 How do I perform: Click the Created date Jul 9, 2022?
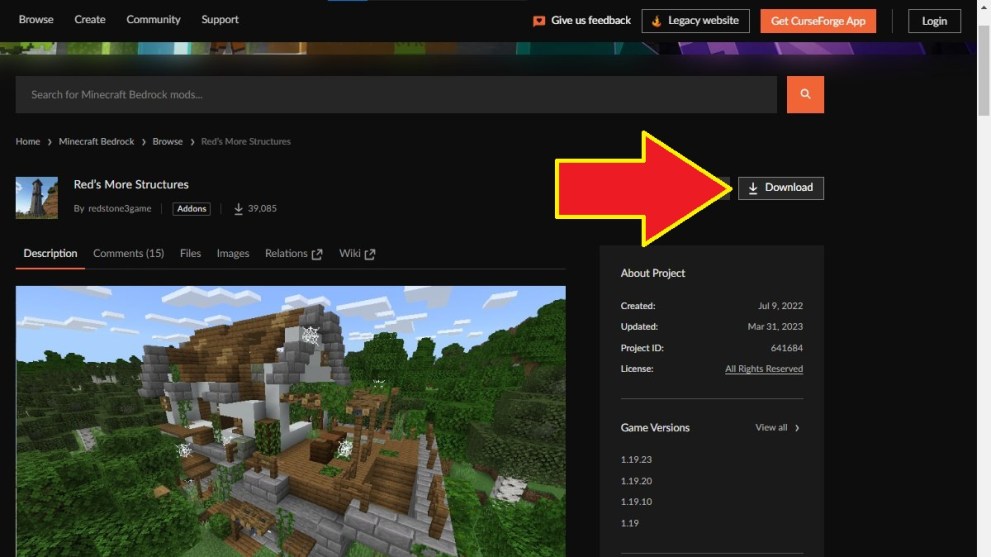(781, 306)
